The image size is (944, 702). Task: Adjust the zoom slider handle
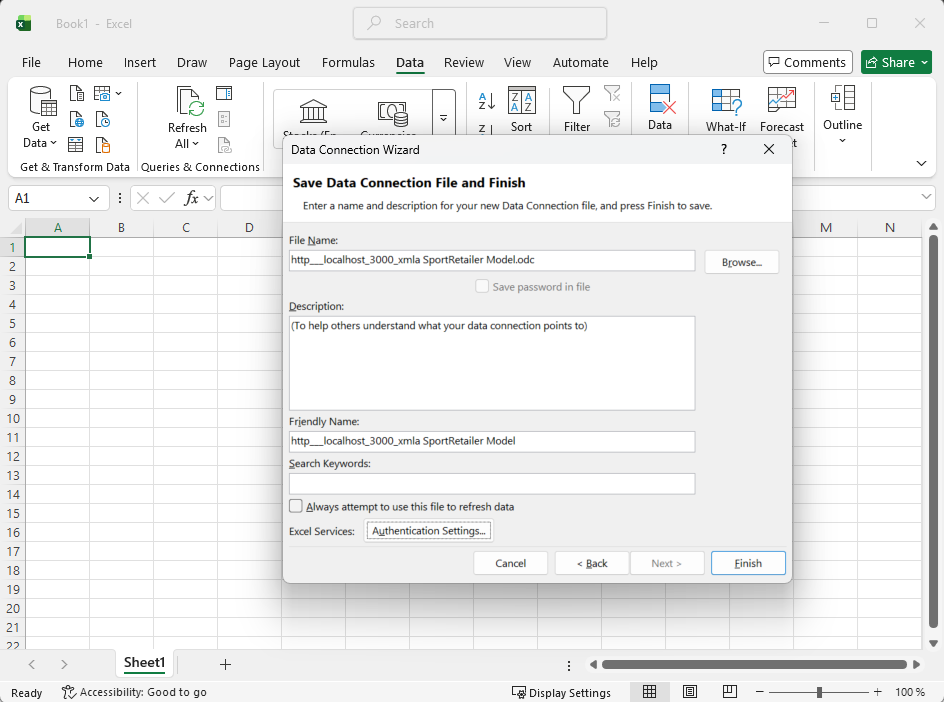[819, 692]
